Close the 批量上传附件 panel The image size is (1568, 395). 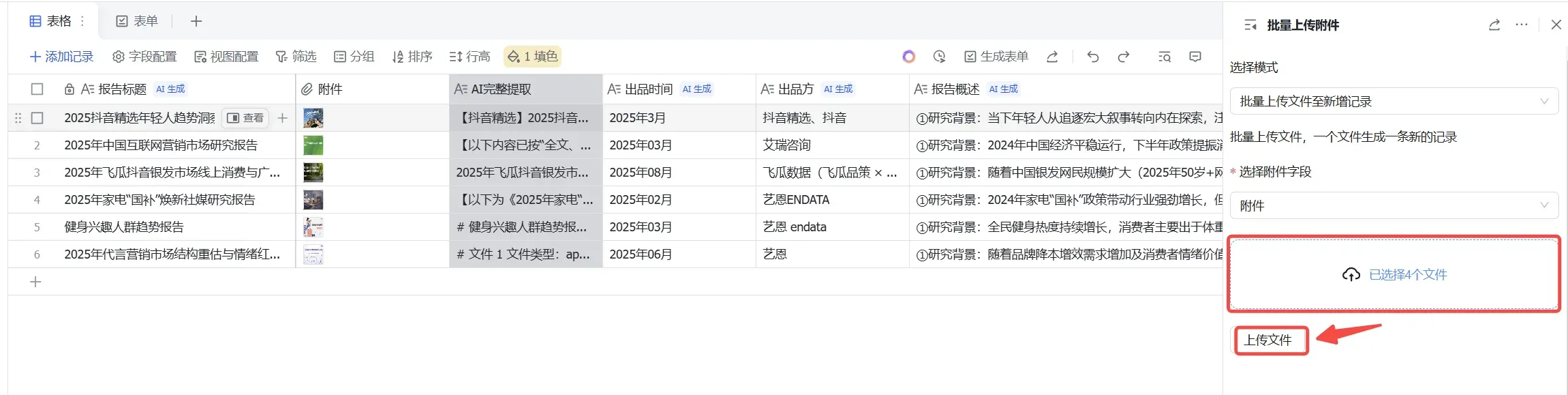[1556, 25]
